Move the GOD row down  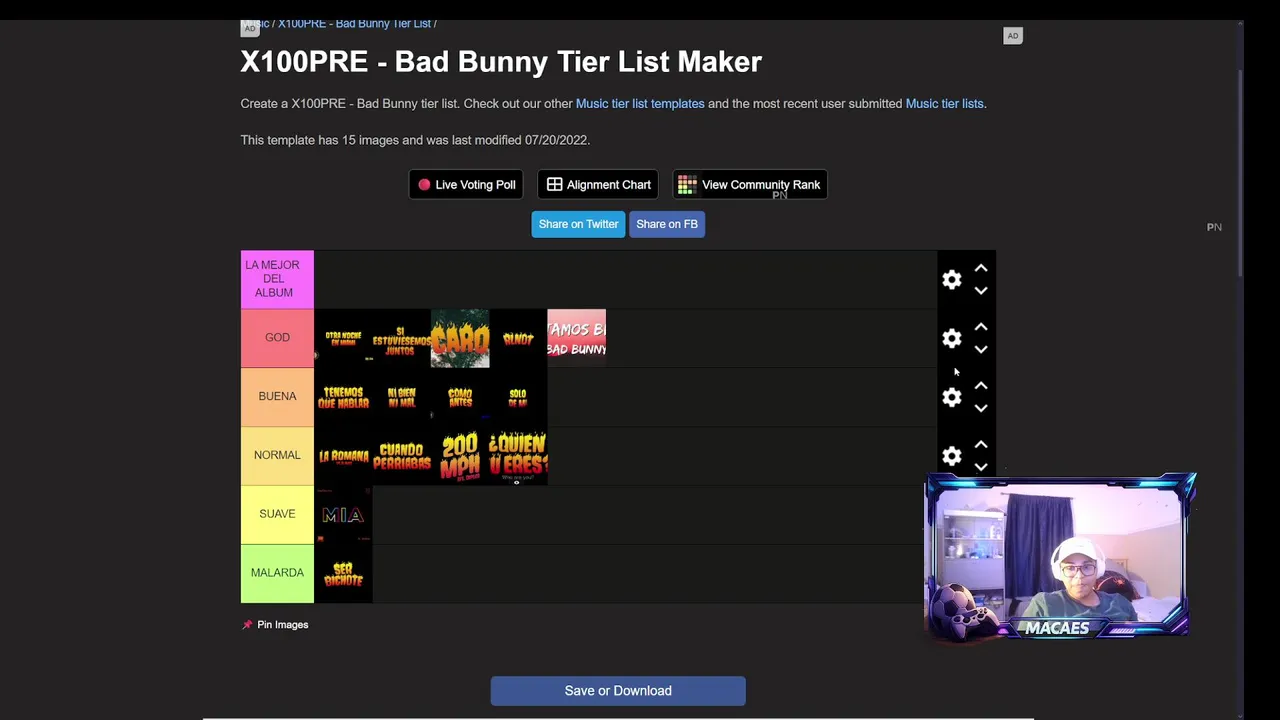pyautogui.click(x=981, y=350)
